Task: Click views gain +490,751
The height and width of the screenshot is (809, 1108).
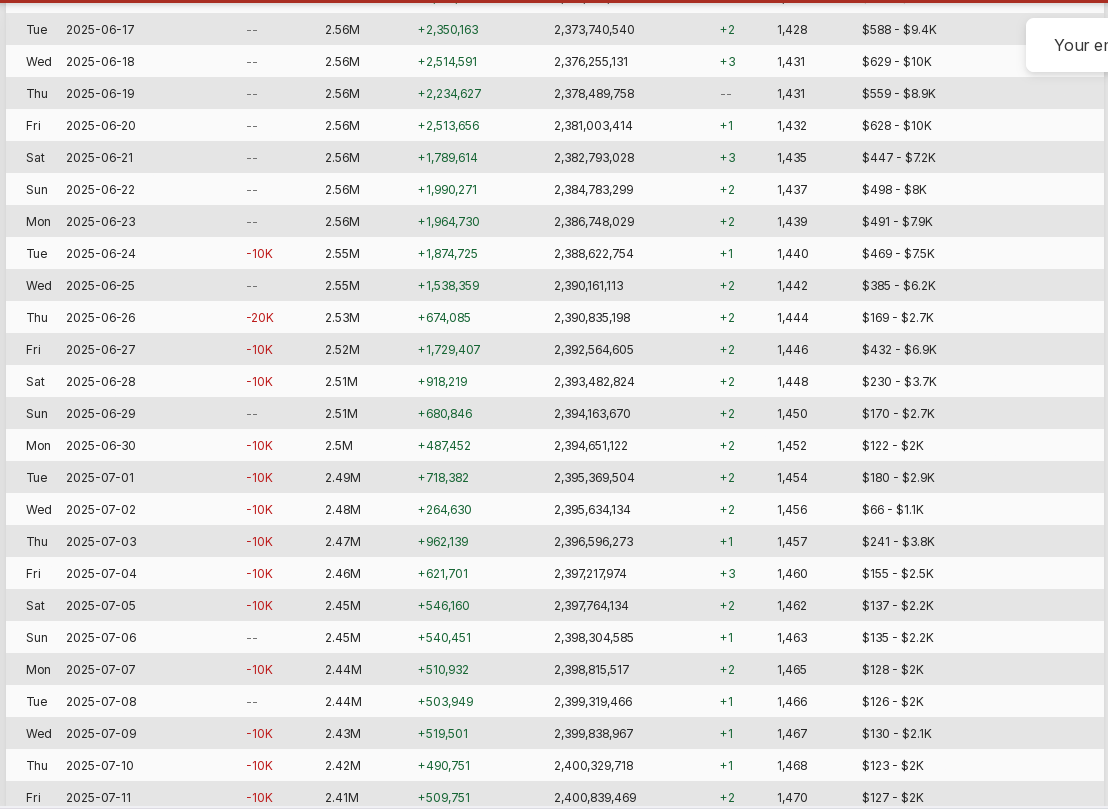Action: 444,765
